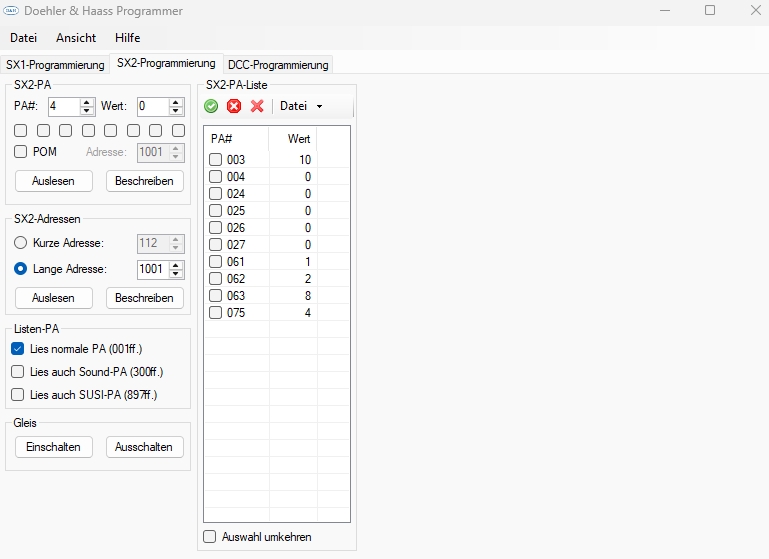This screenshot has width=769, height=559.
Task: Open the SX1-Programmierung tab
Action: (55, 65)
